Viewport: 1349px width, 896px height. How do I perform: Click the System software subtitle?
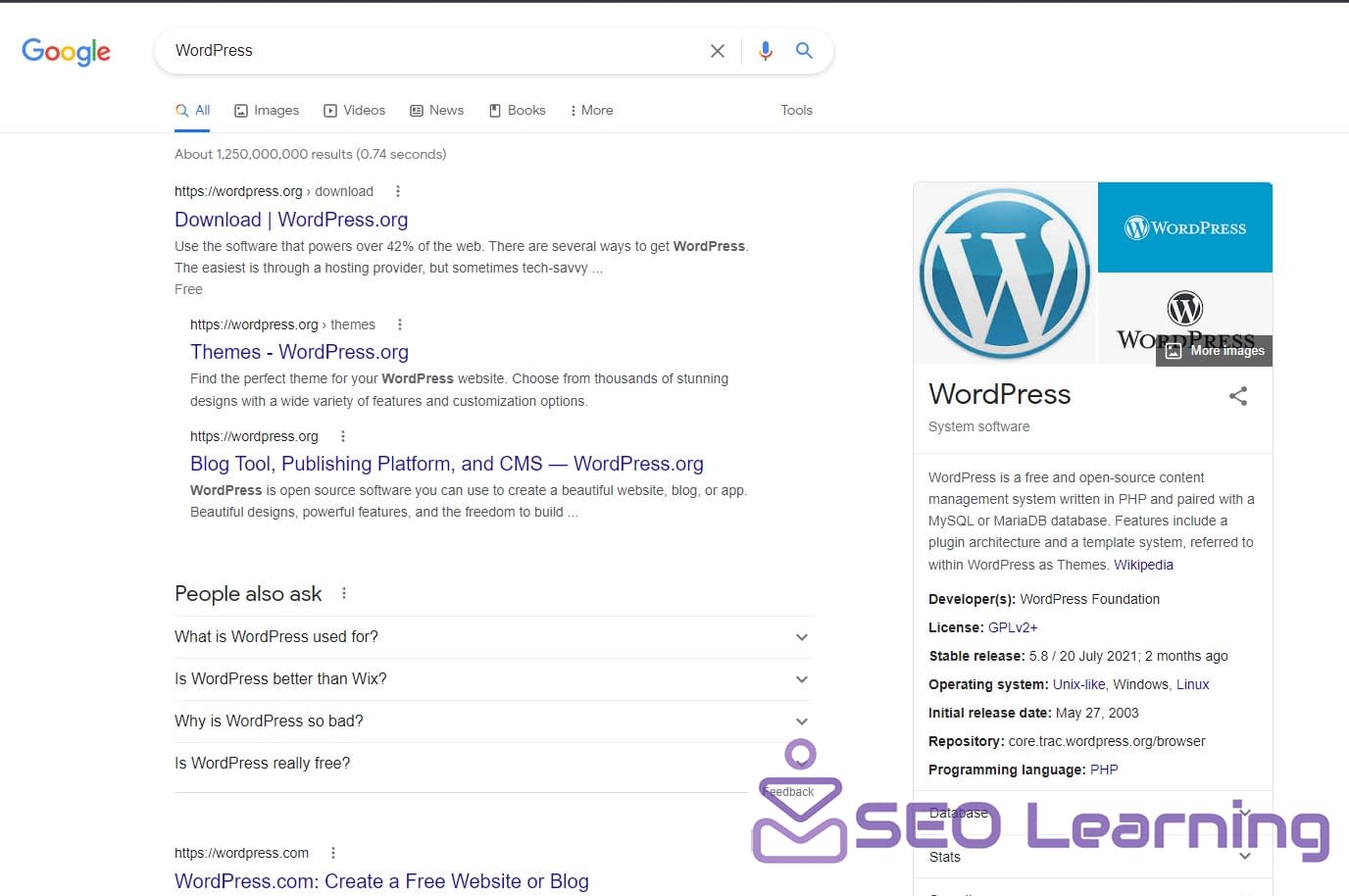point(978,426)
